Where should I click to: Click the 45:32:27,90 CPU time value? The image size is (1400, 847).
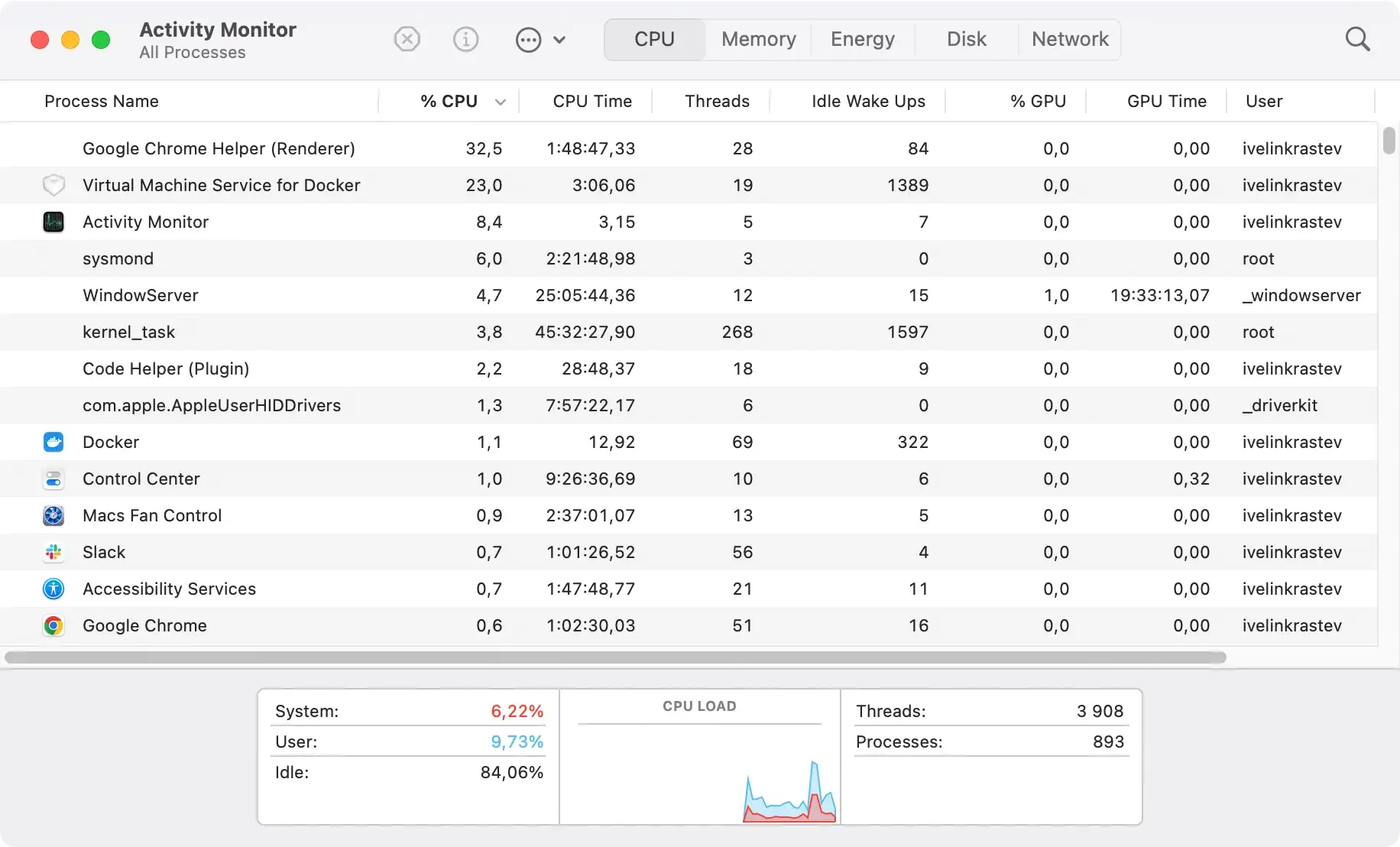pos(585,332)
